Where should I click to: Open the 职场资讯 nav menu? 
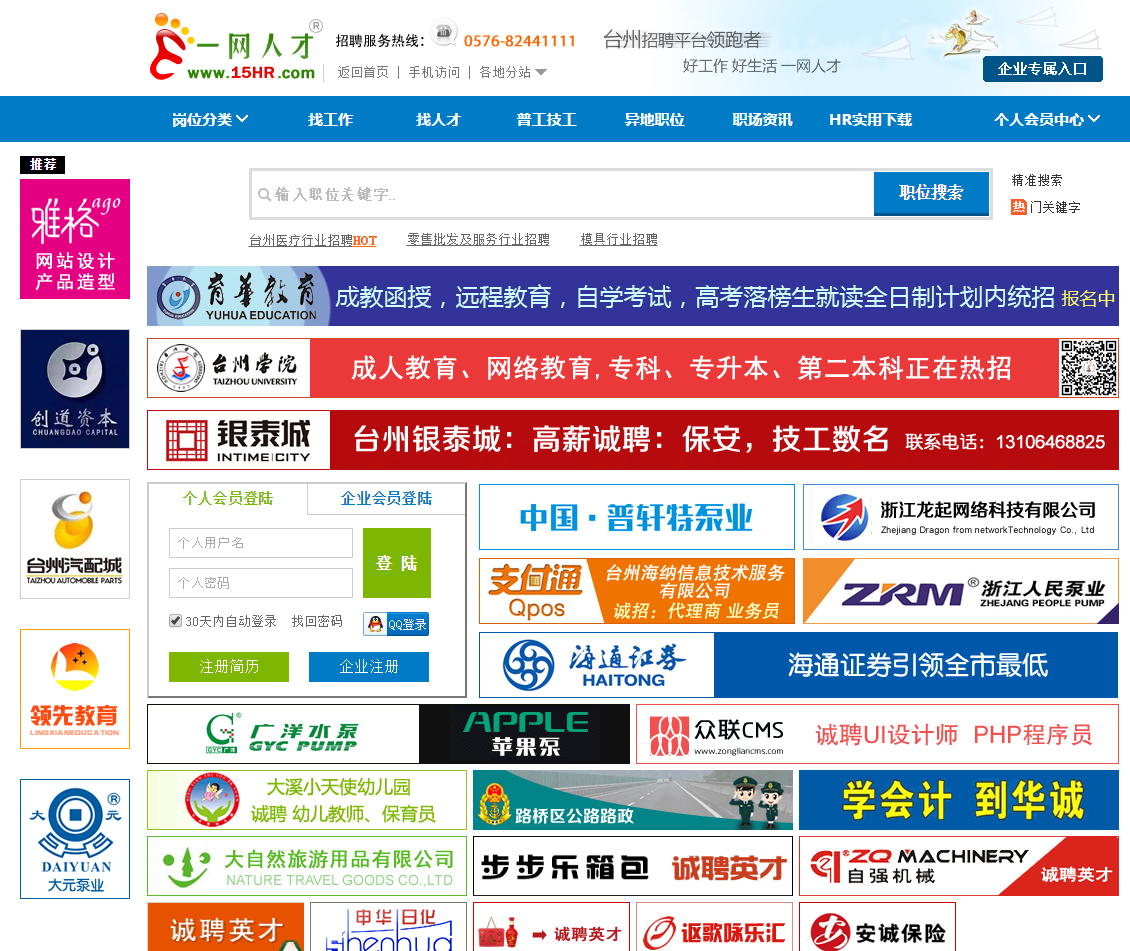[x=762, y=120]
